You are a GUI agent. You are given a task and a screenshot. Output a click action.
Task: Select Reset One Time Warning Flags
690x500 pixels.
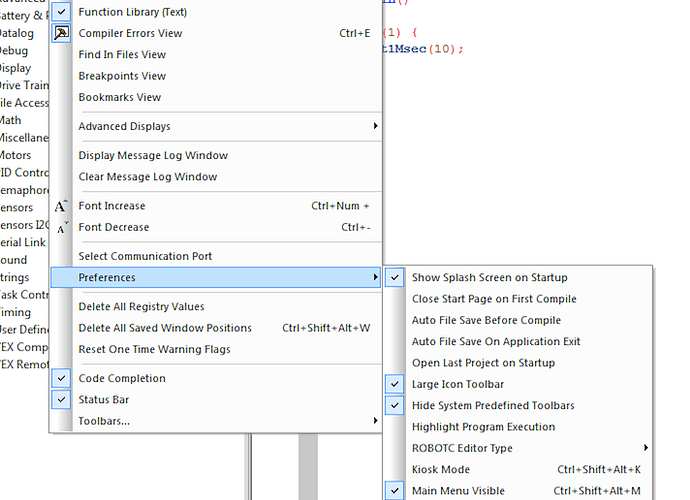216,349
